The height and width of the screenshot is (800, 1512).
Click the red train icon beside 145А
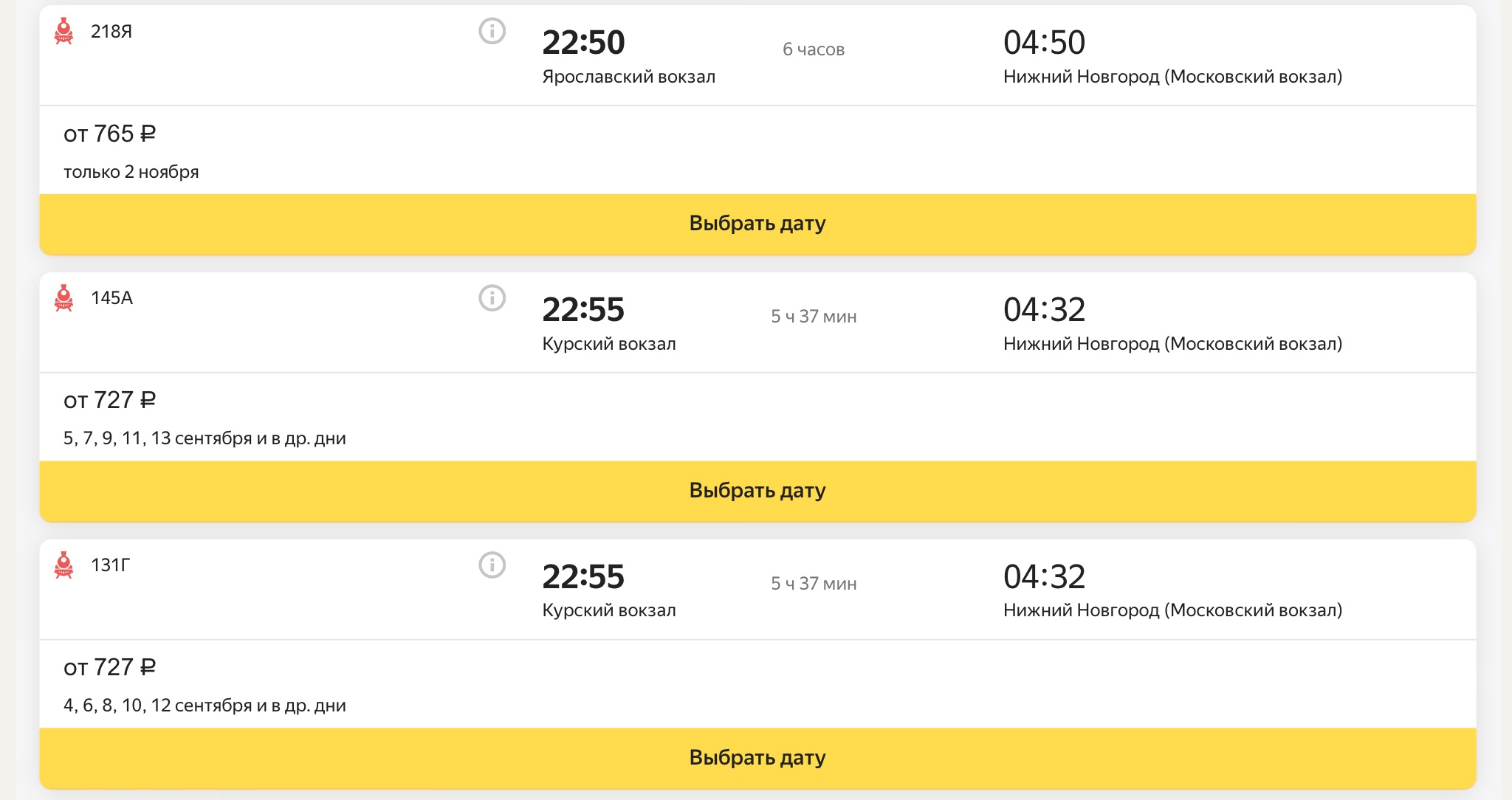coord(64,298)
